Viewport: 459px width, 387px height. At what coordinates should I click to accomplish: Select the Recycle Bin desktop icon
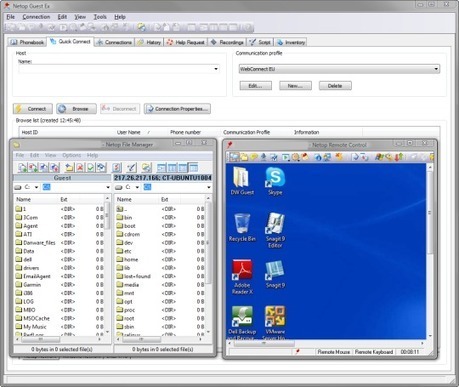(242, 227)
